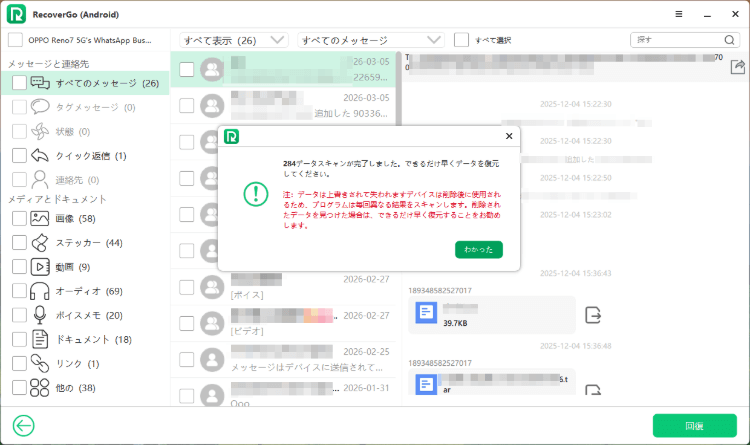Toggle the すべて選択 checkbox
This screenshot has height=445, width=750.
(461, 40)
